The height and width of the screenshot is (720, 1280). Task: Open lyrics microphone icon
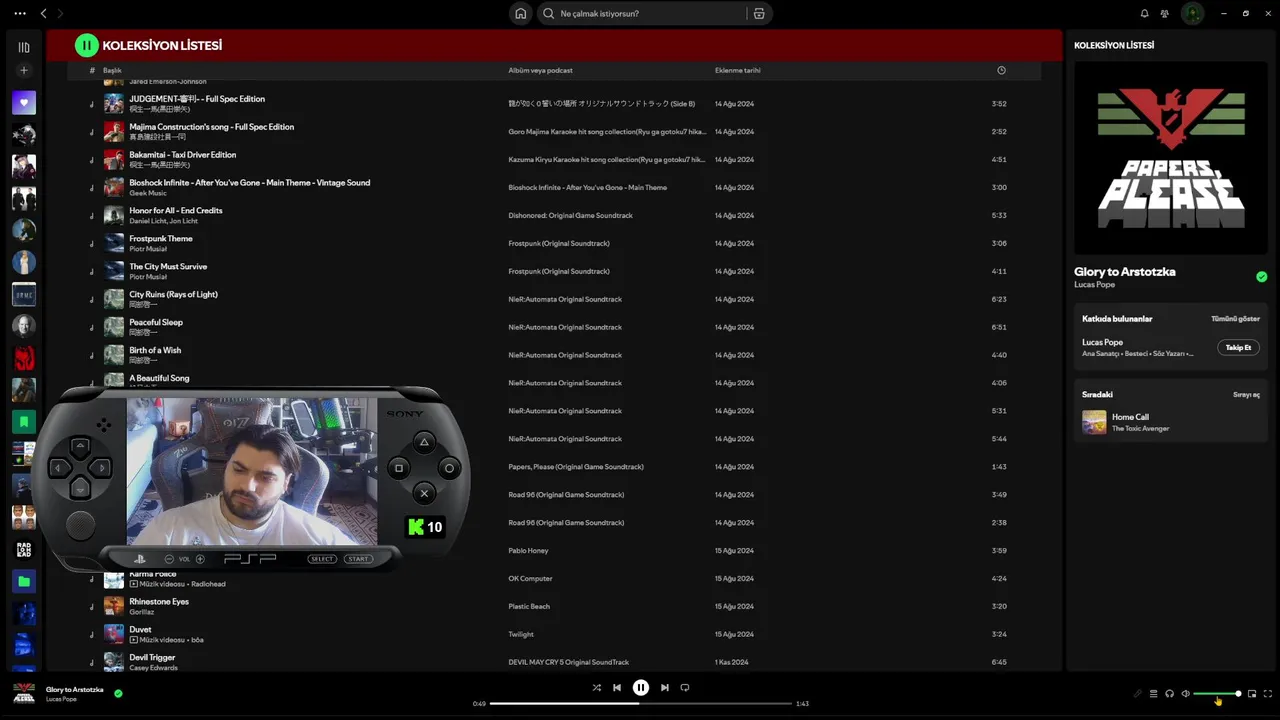[1137, 693]
